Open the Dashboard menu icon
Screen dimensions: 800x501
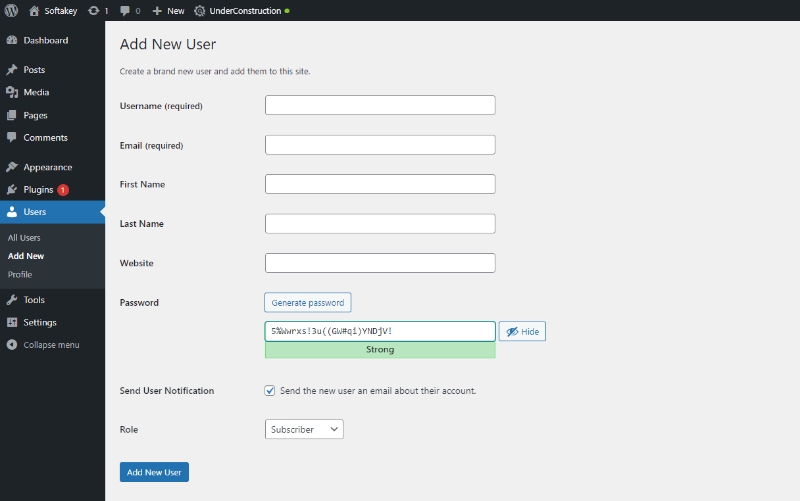pos(12,41)
